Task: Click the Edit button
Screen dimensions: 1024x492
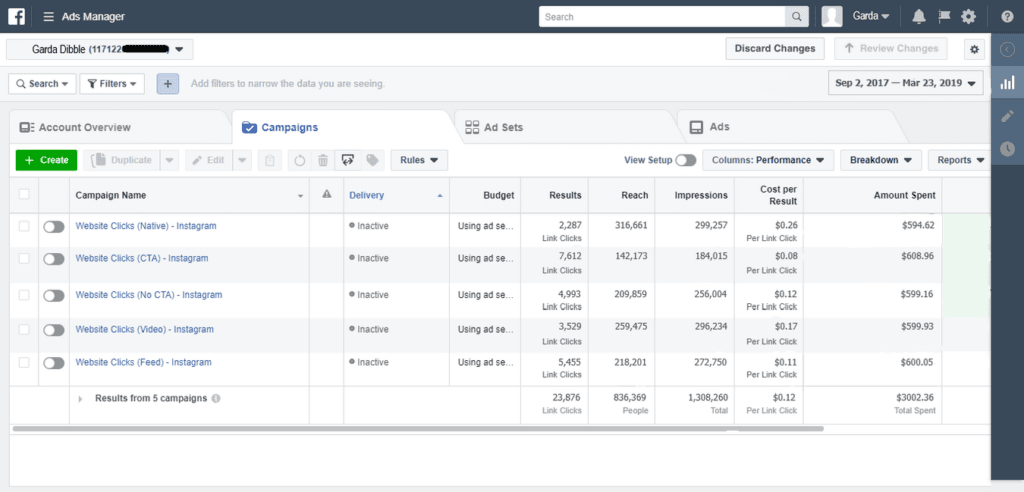Action: (208, 160)
